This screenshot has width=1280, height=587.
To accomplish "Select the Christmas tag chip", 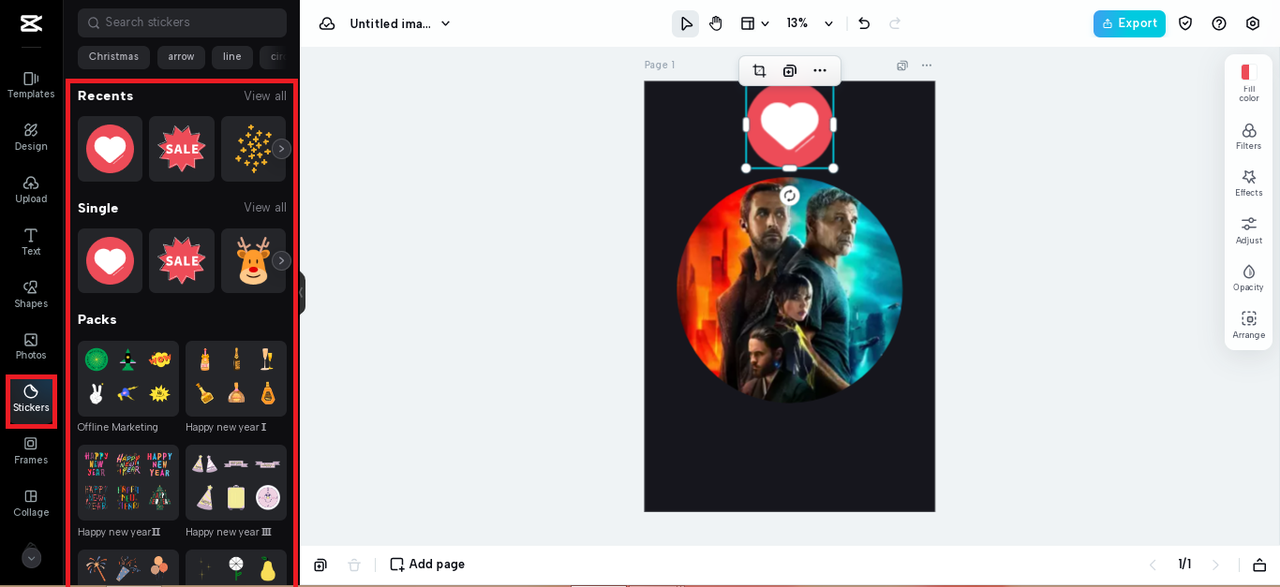I will [x=114, y=57].
